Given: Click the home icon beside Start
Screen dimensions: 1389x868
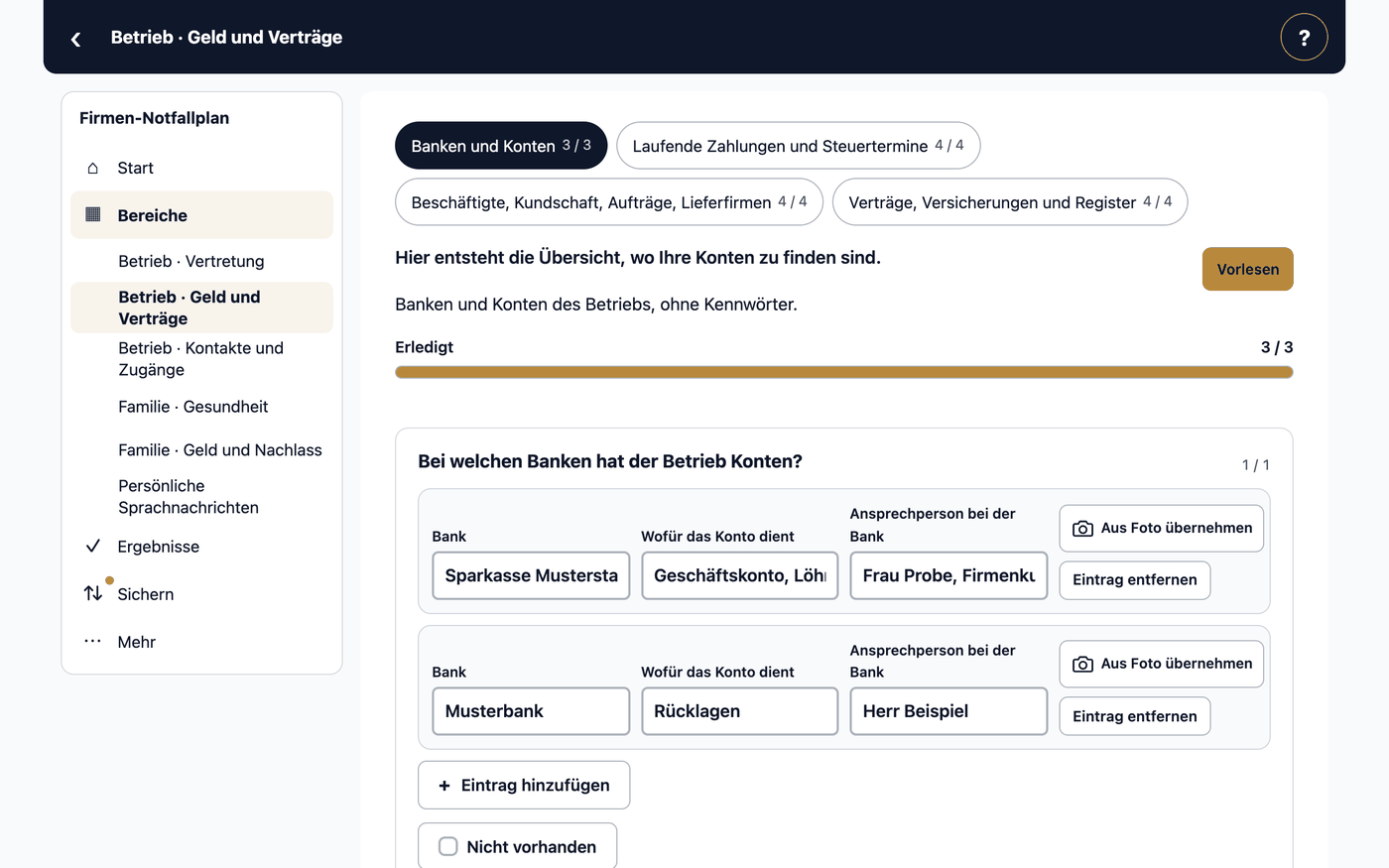Looking at the screenshot, I should pyautogui.click(x=93, y=168).
